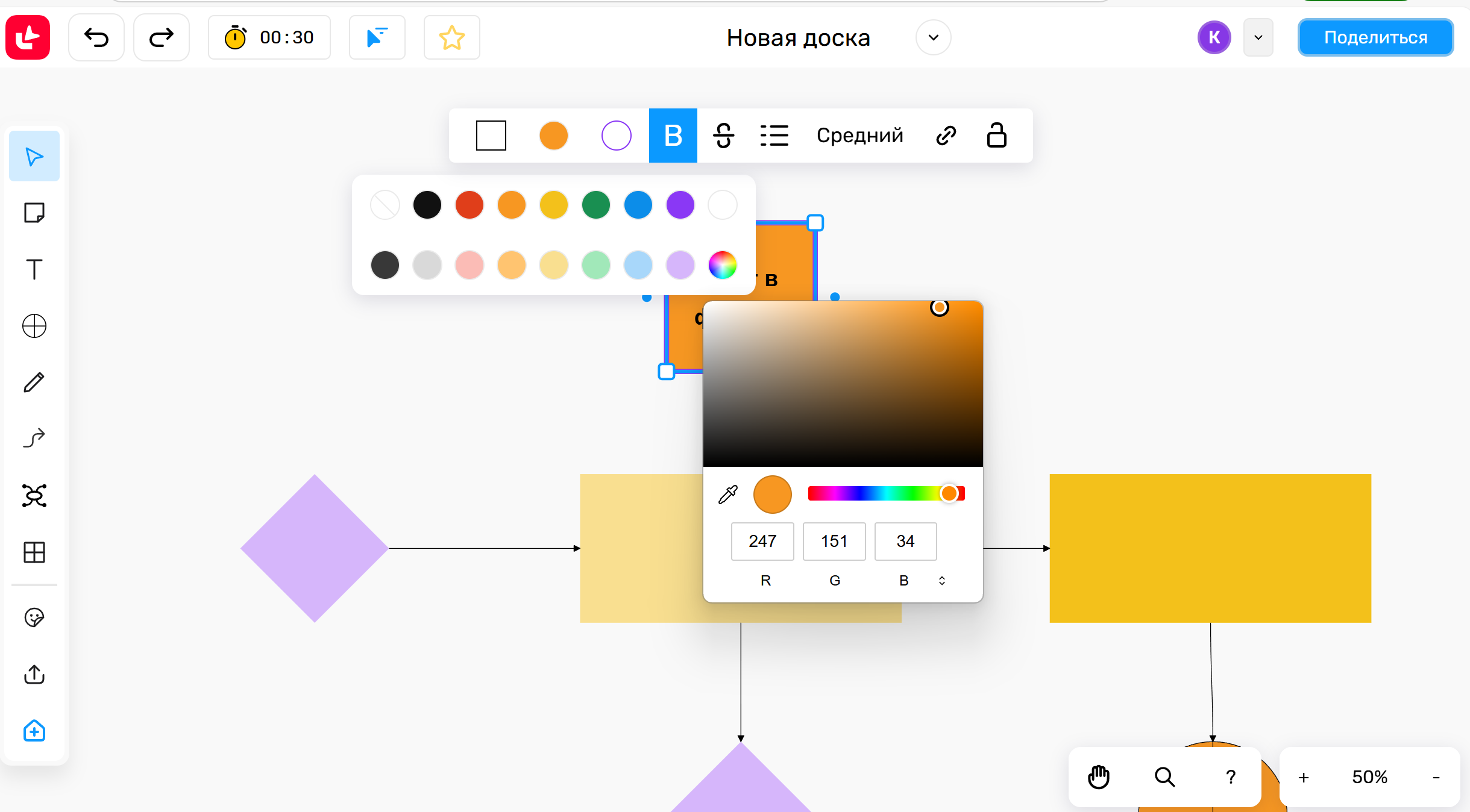Click the upload file icon
This screenshot has height=812, width=1470.
(34, 675)
